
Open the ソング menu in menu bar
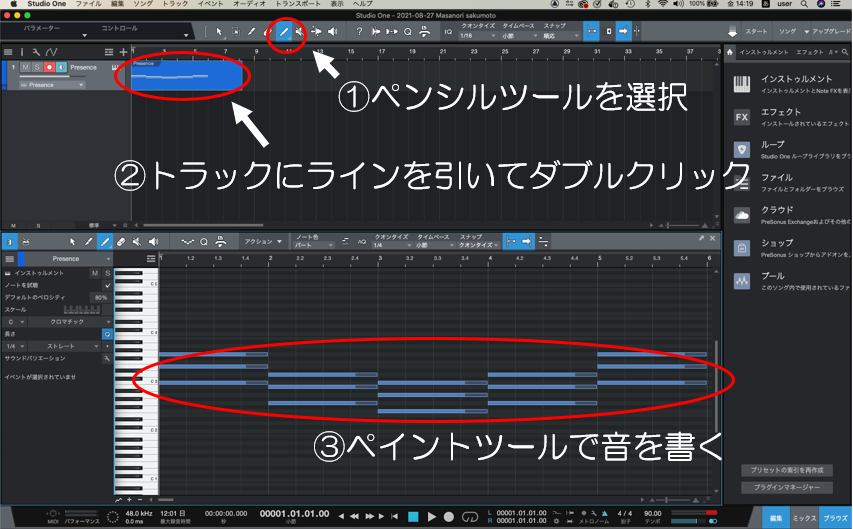pos(143,4)
